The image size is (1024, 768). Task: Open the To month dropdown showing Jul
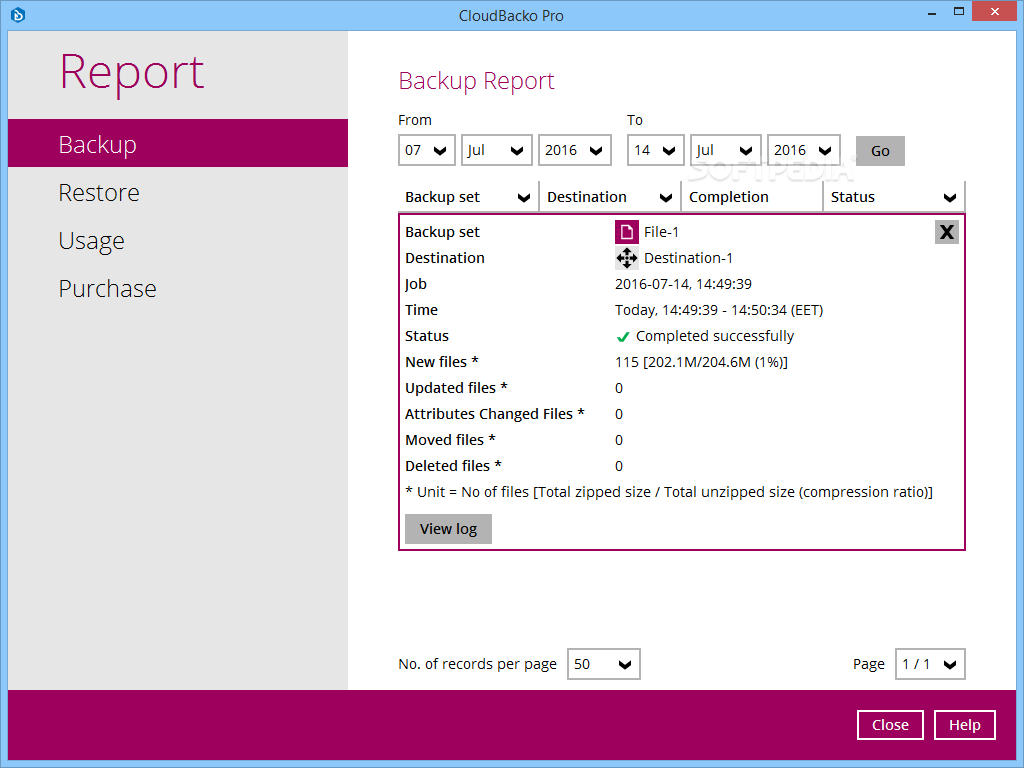(725, 150)
